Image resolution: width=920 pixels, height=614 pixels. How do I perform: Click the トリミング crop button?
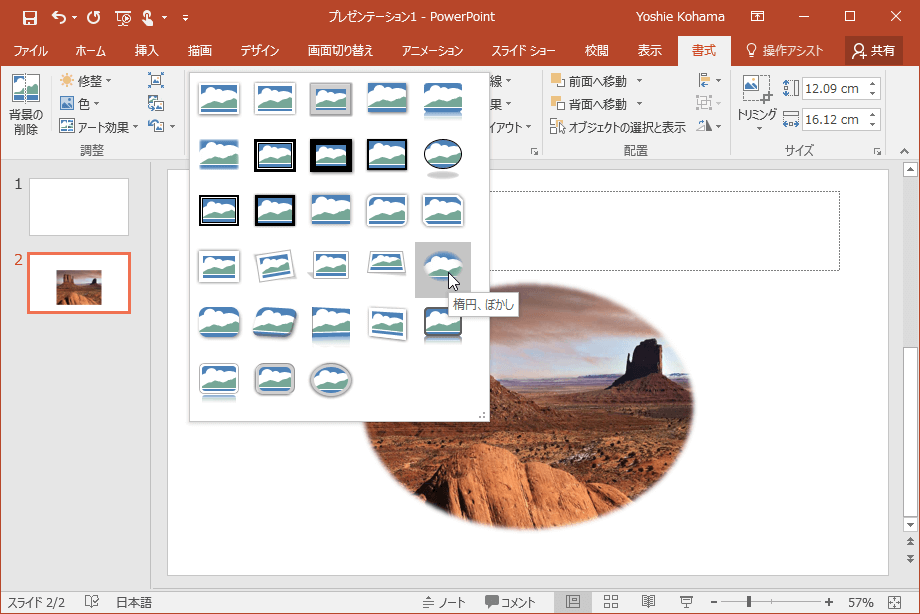click(757, 103)
